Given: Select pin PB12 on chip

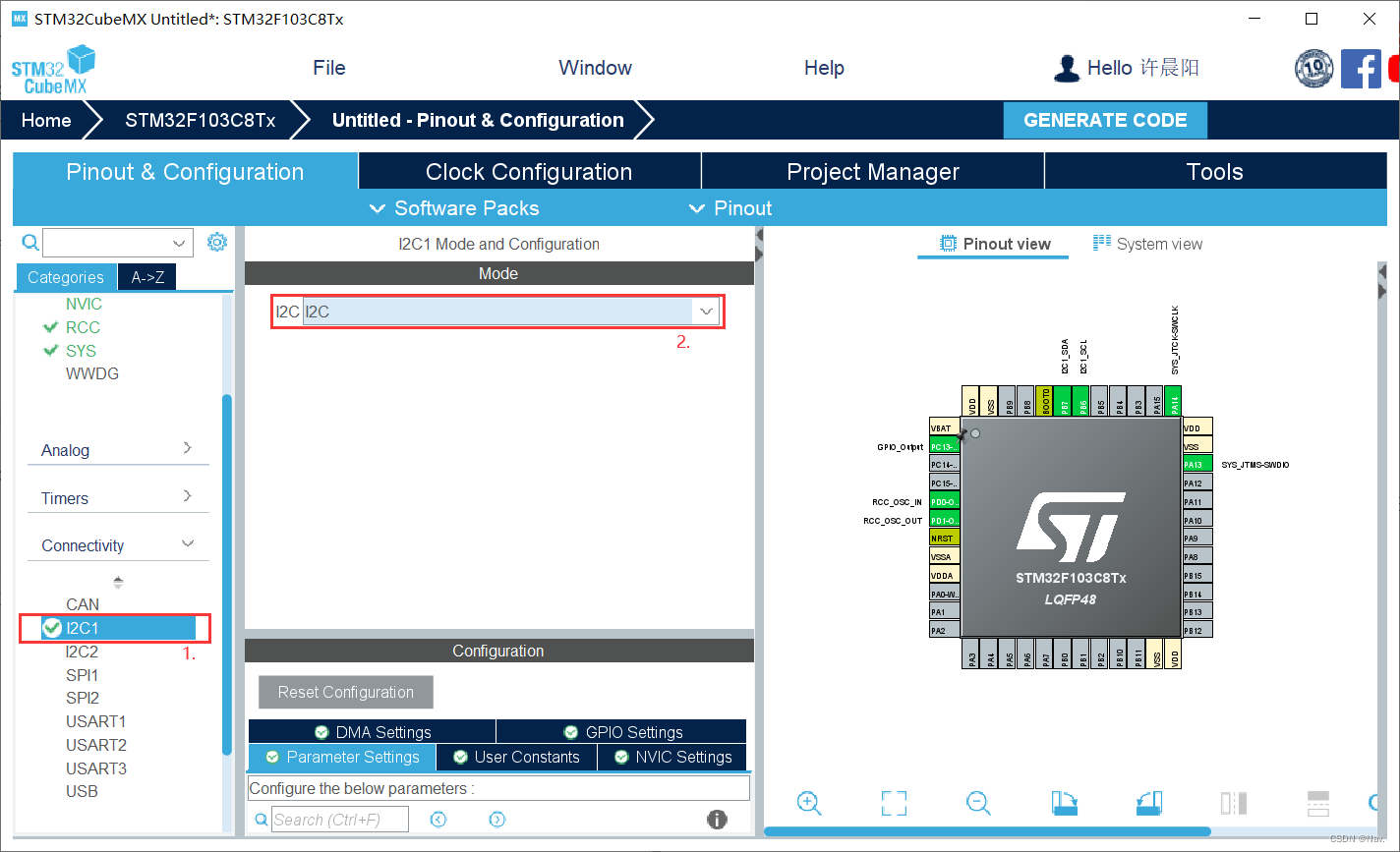Looking at the screenshot, I should (1196, 630).
